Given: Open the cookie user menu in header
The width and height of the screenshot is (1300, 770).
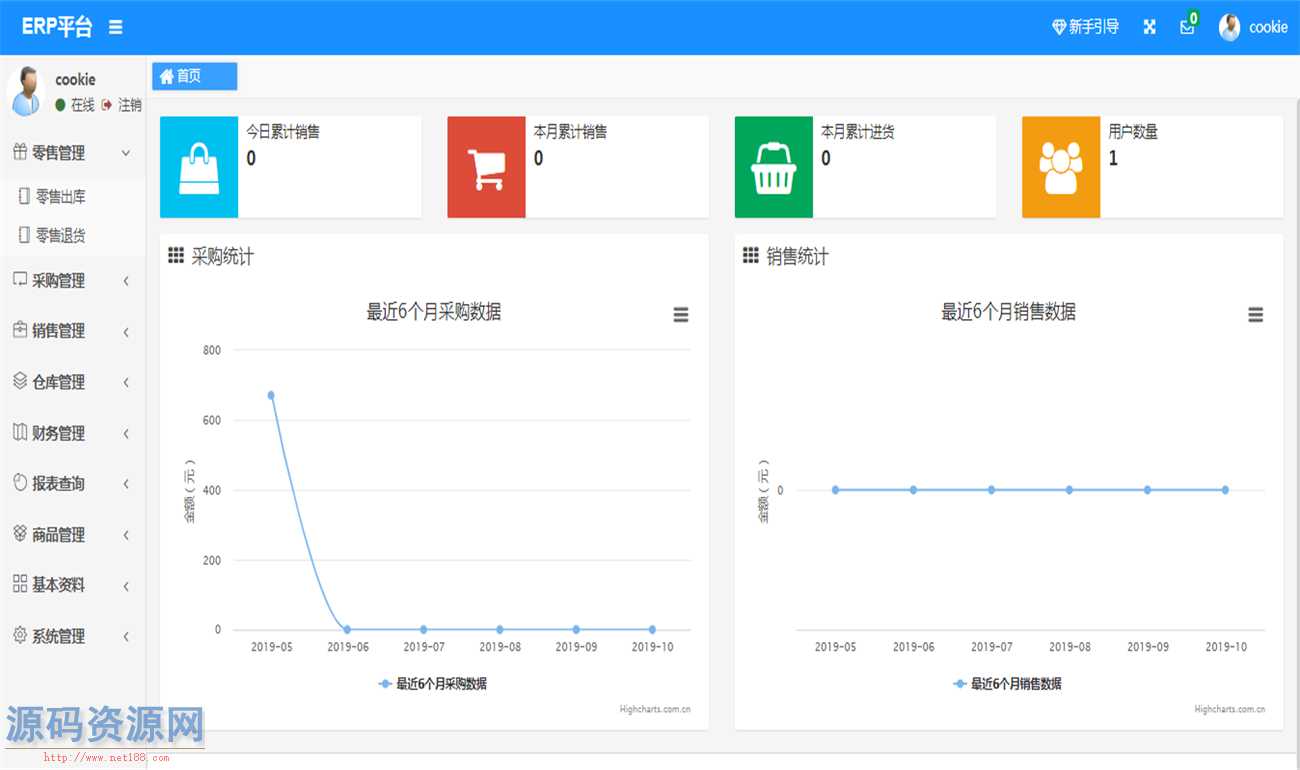Looking at the screenshot, I should click(1254, 27).
